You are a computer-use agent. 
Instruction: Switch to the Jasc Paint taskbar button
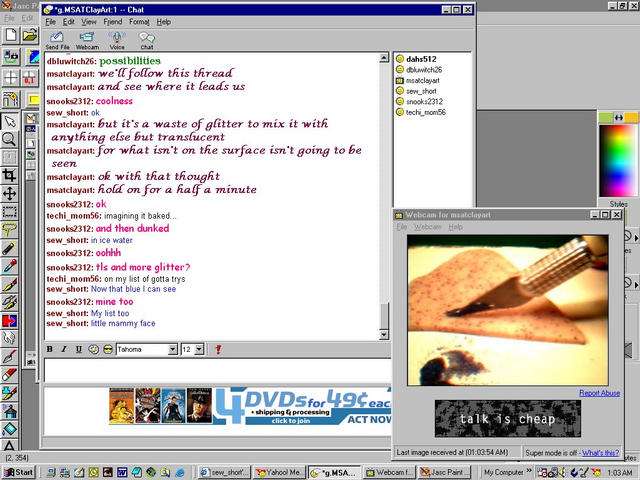click(x=445, y=472)
